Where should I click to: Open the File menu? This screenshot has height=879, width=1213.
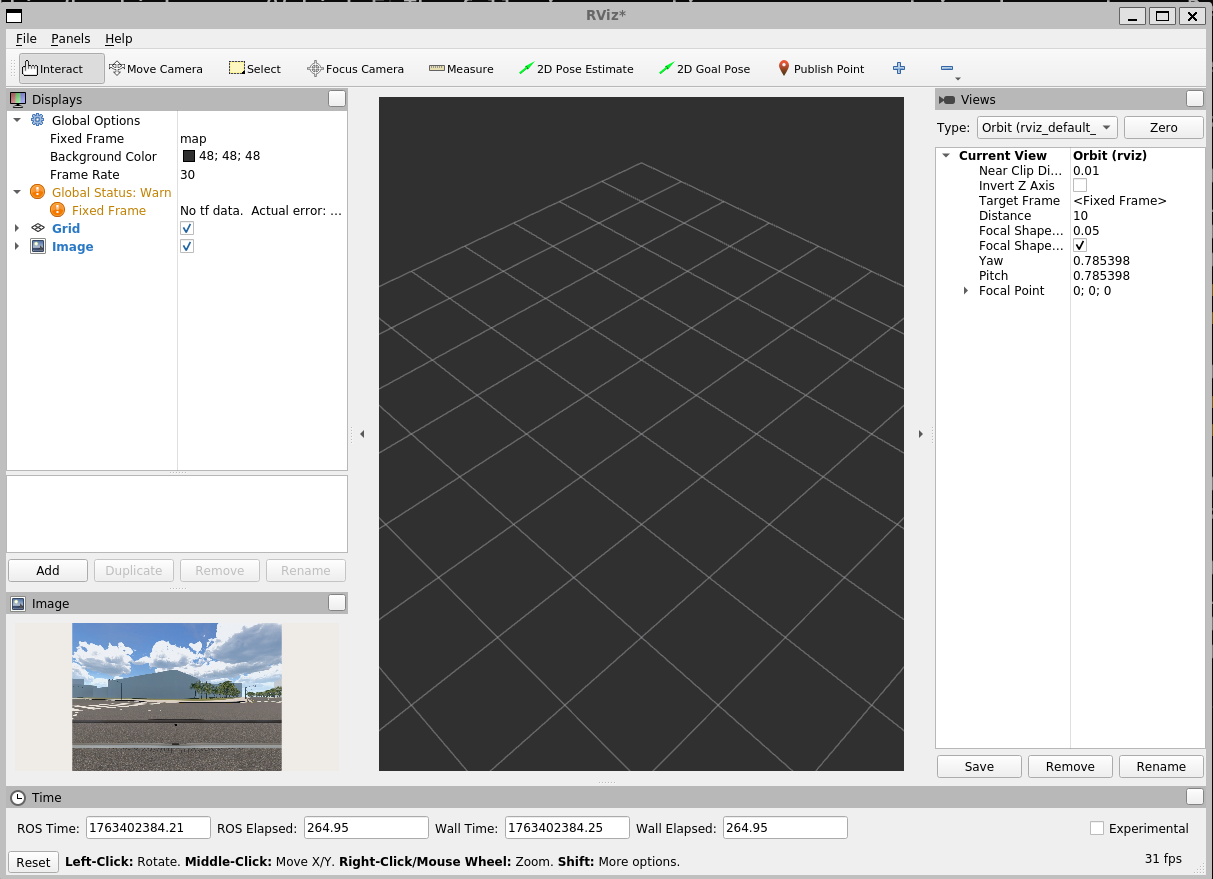coord(26,39)
